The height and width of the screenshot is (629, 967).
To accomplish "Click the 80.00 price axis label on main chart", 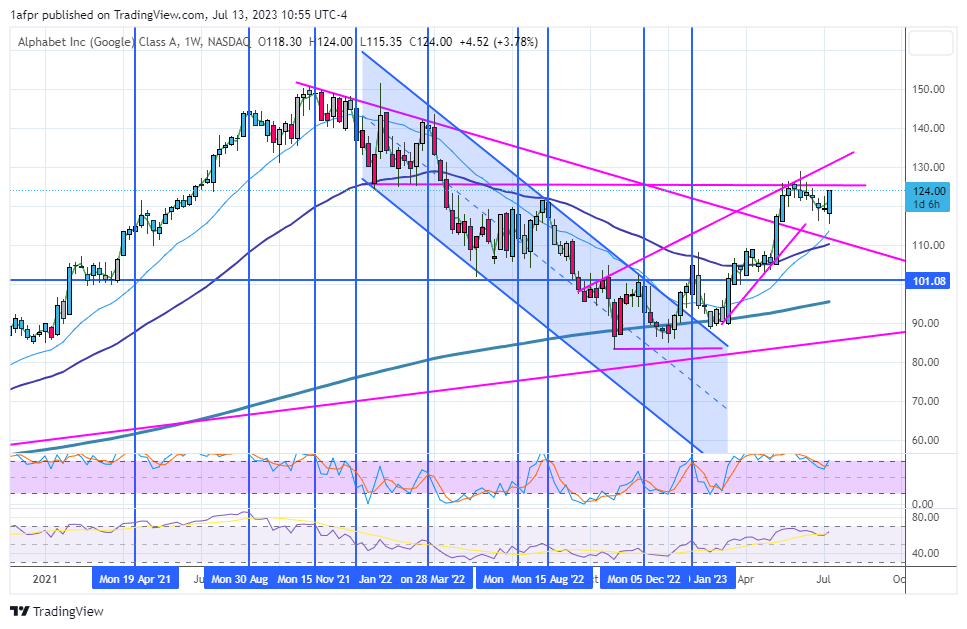I will (928, 362).
